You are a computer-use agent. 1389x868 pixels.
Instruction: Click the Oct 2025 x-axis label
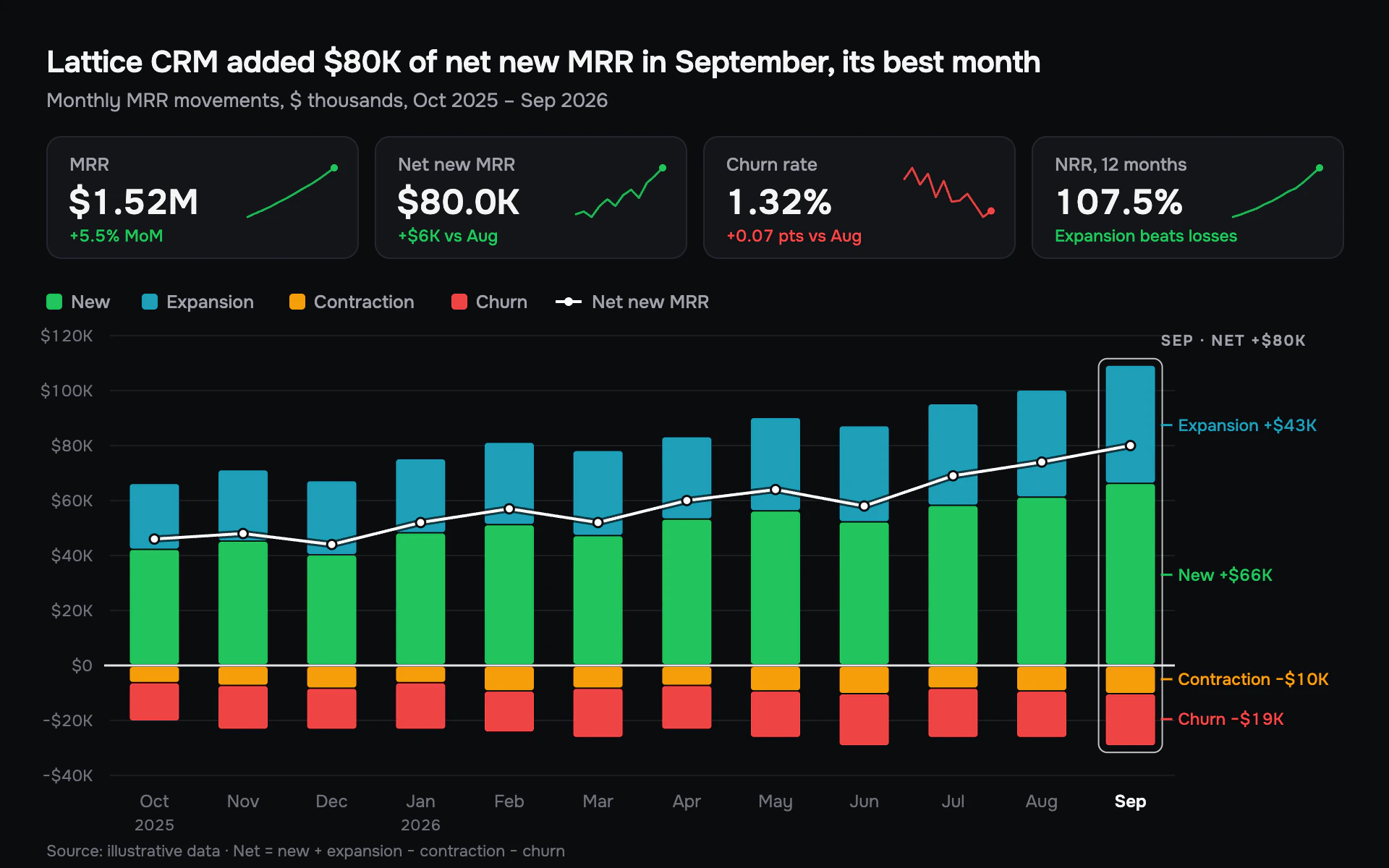point(154,813)
